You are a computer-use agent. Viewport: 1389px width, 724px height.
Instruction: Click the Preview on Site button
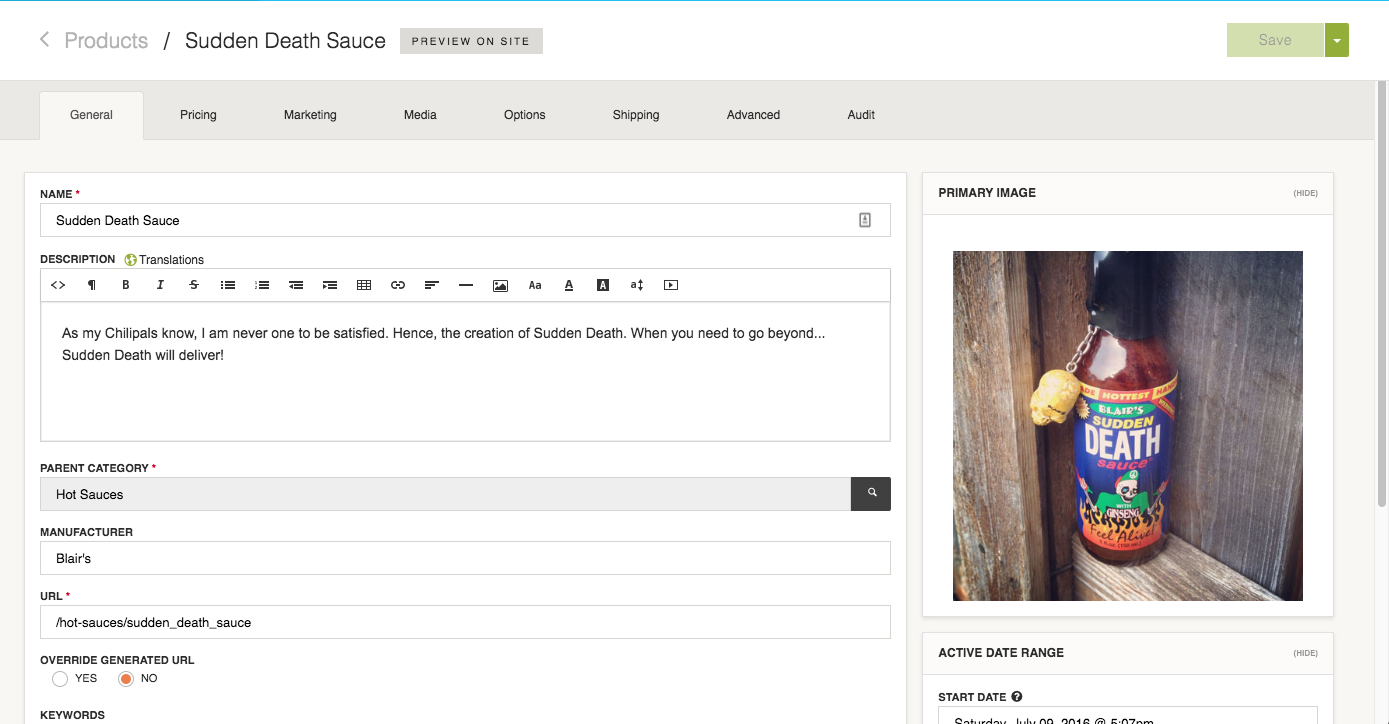tap(471, 41)
